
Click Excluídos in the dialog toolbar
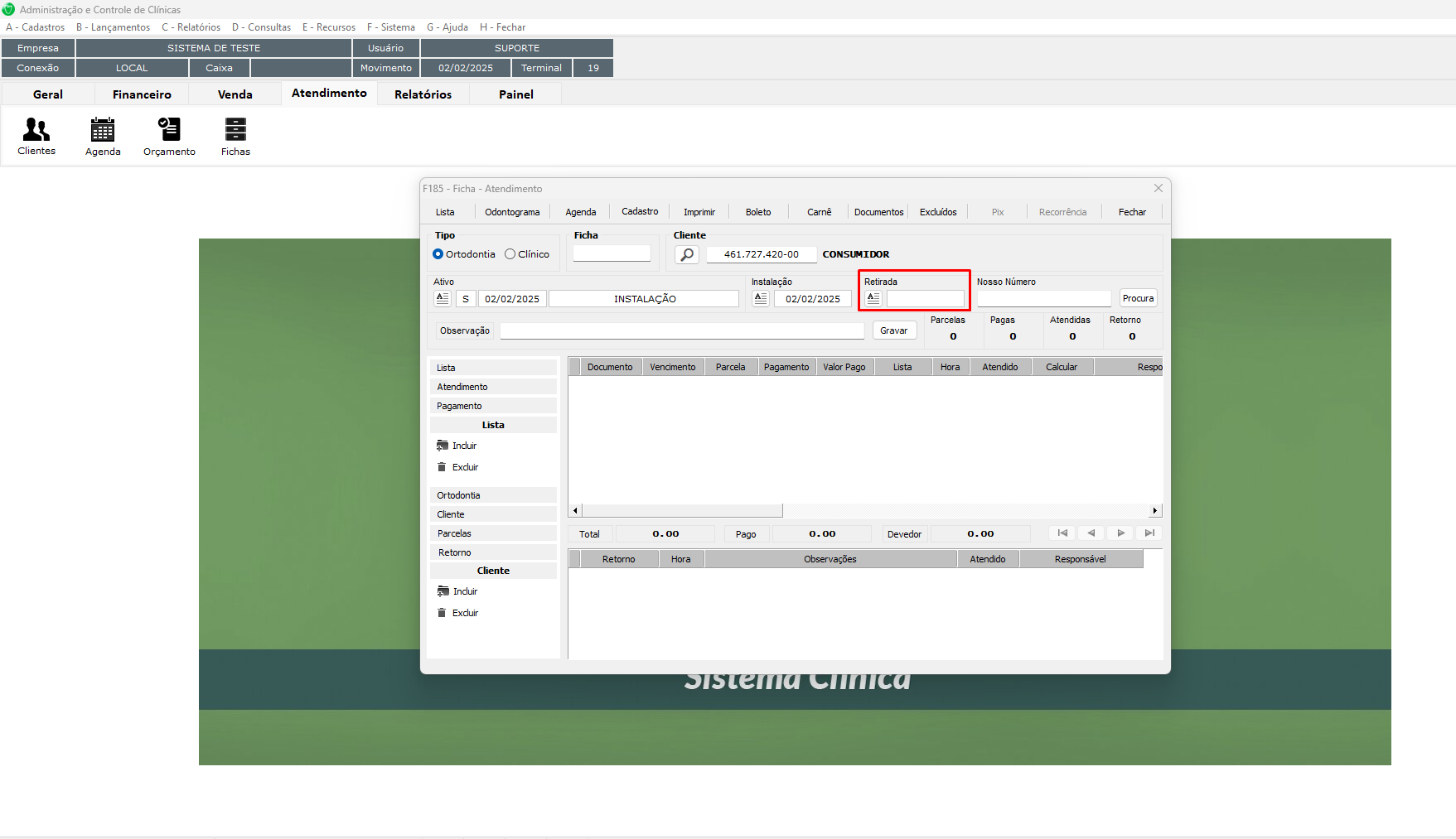coord(938,212)
